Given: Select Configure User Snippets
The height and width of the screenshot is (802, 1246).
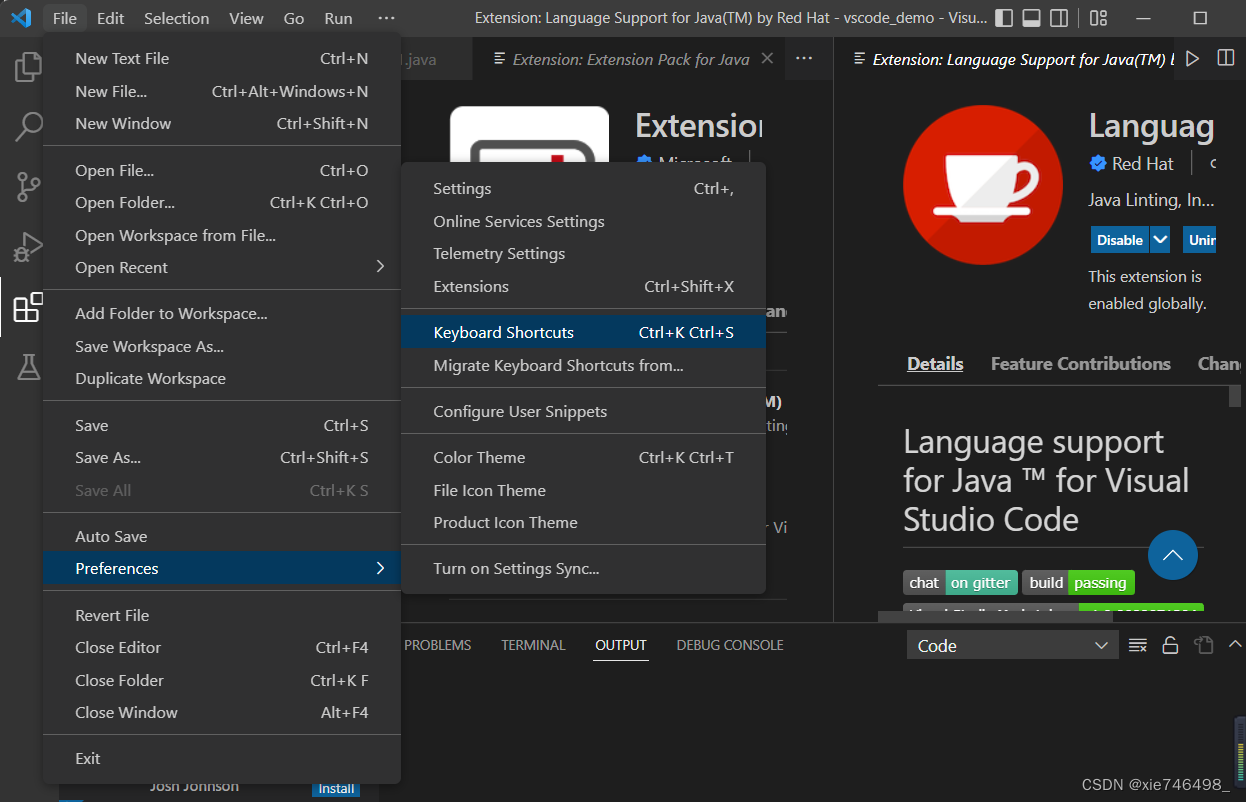Looking at the screenshot, I should click(583, 411).
